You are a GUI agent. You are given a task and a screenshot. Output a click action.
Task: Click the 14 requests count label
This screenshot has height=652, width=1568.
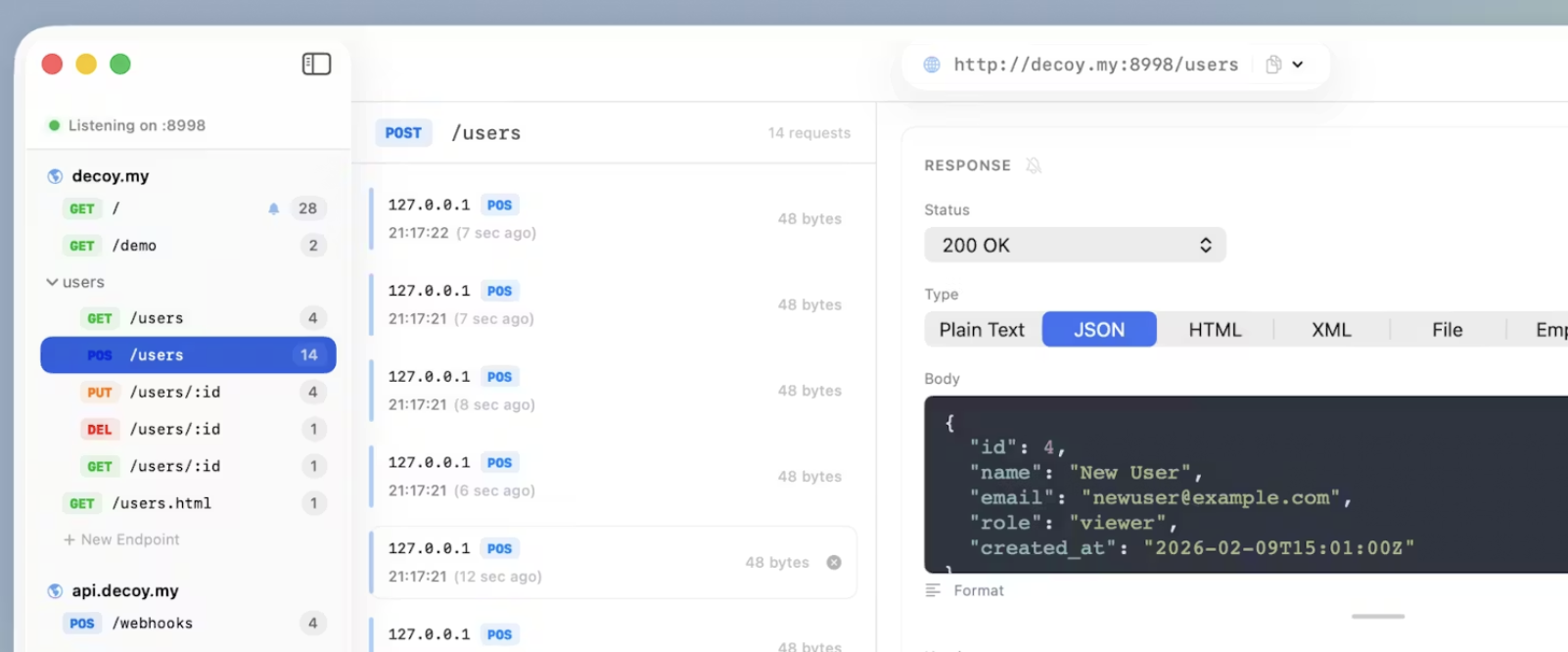(809, 133)
